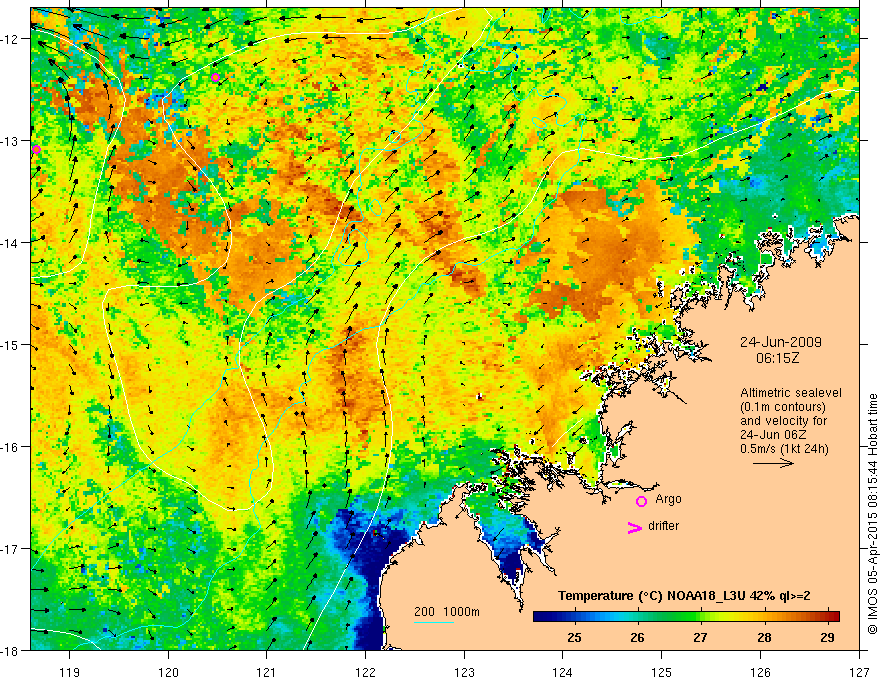
Task: Click the 122 longitude axis label
Action: coord(365,672)
